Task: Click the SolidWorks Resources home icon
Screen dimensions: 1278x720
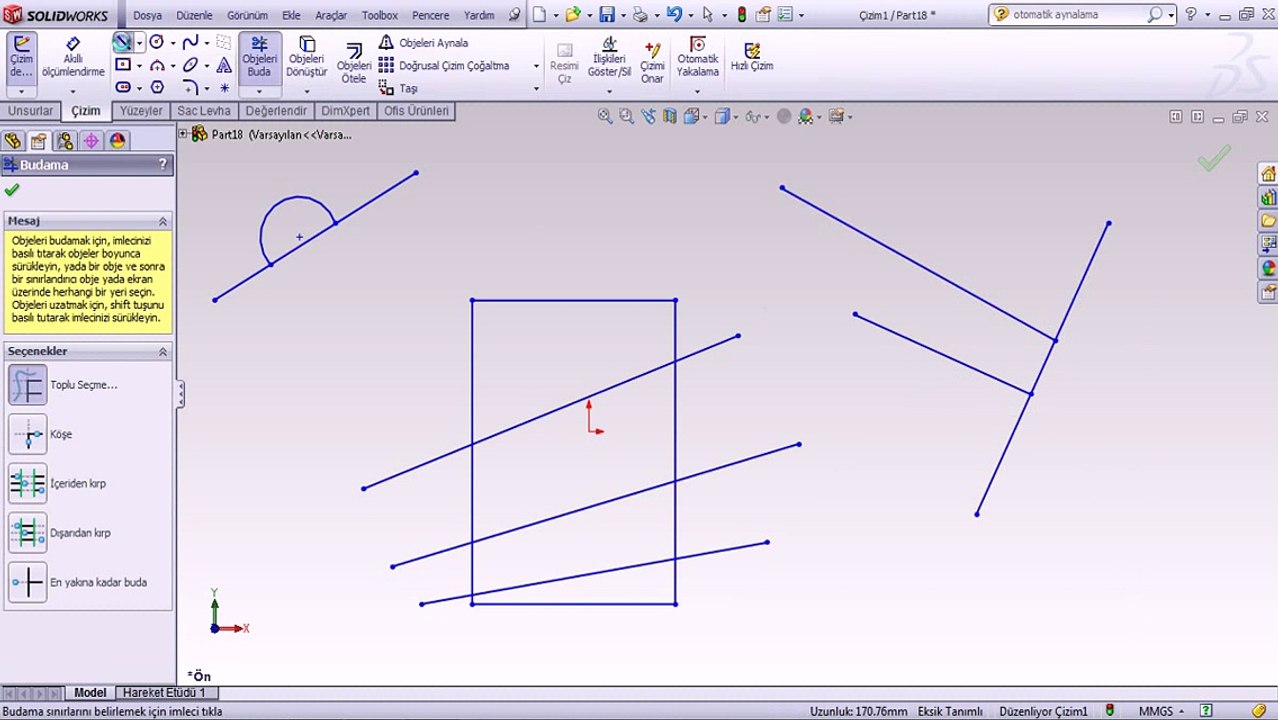Action: (1268, 174)
